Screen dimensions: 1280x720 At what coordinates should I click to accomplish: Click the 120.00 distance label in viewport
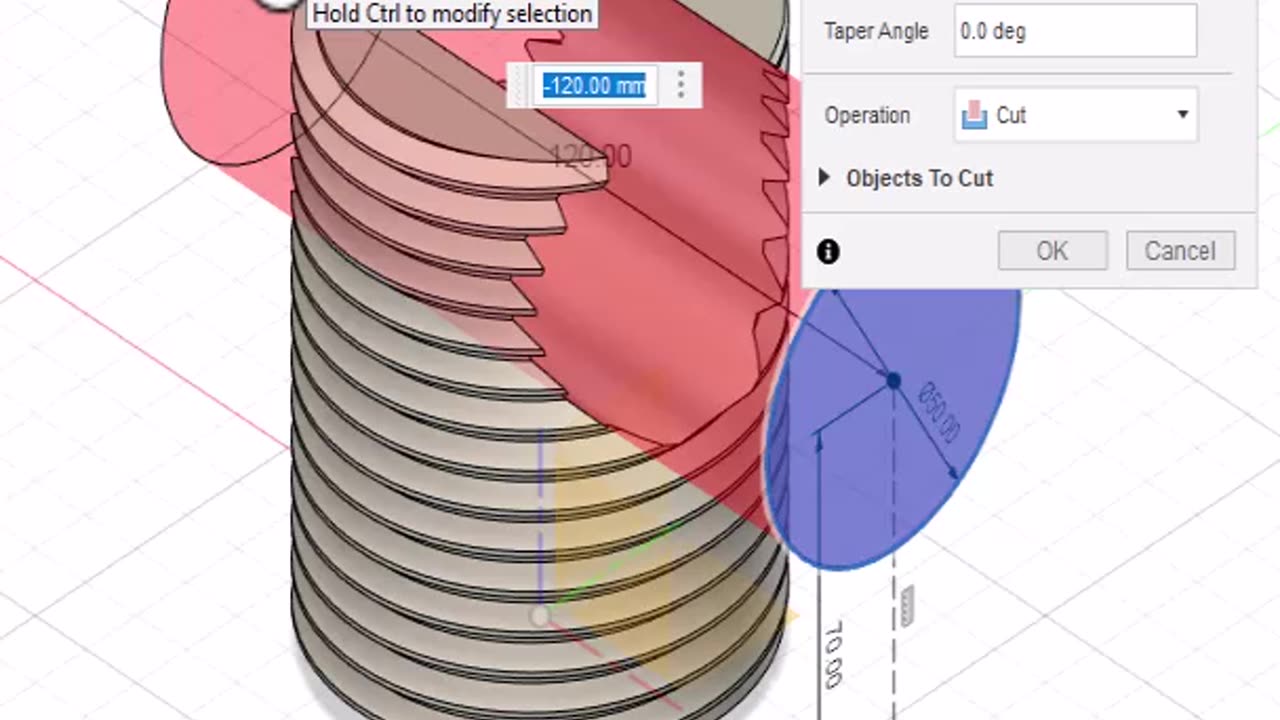(x=592, y=156)
